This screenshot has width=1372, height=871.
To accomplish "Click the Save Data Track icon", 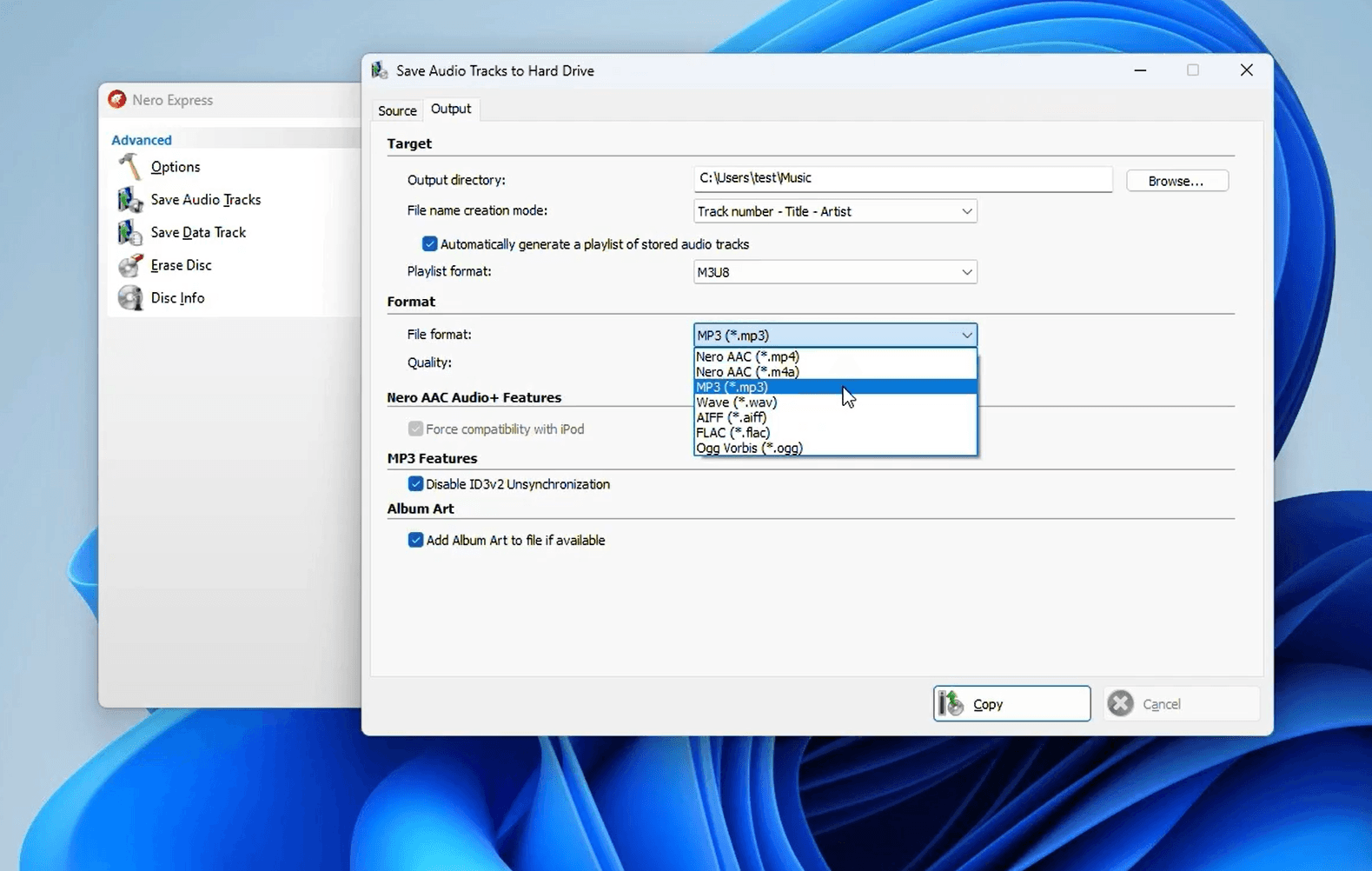I will (x=129, y=233).
